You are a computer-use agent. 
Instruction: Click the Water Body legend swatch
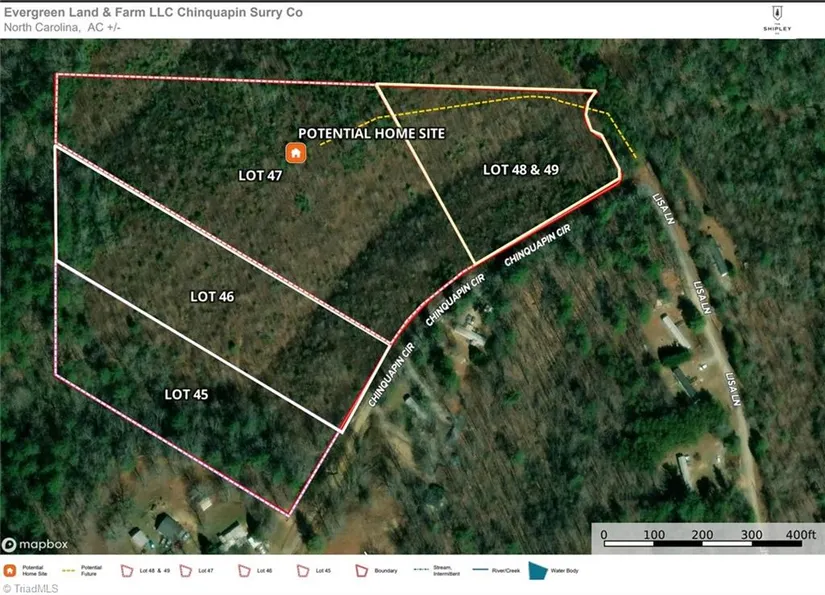pos(538,571)
